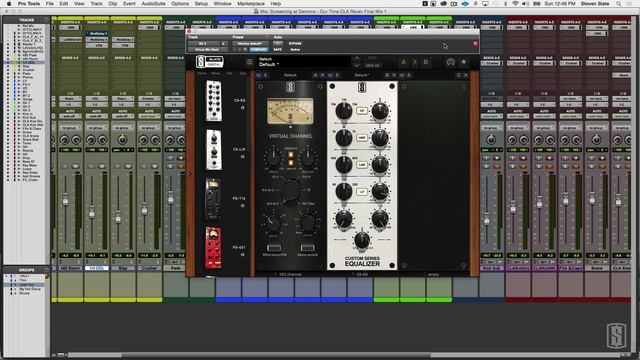
Task: Click the Bypass button in the plug-in header
Action: (x=295, y=43)
